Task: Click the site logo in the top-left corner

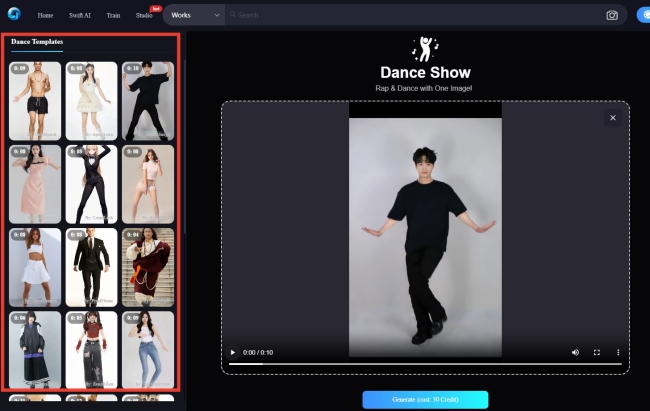Action: pos(14,15)
